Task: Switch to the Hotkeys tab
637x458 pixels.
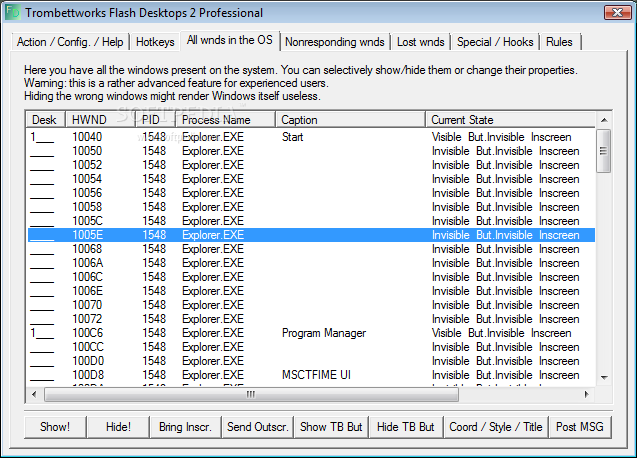Action: (155, 42)
